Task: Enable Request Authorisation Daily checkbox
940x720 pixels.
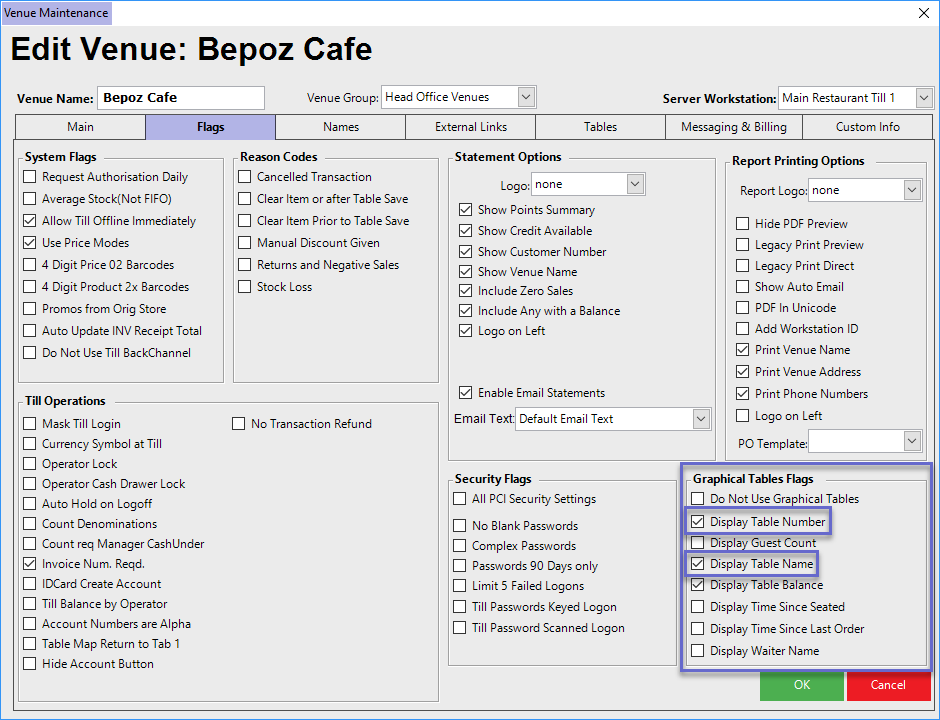Action: tap(29, 177)
